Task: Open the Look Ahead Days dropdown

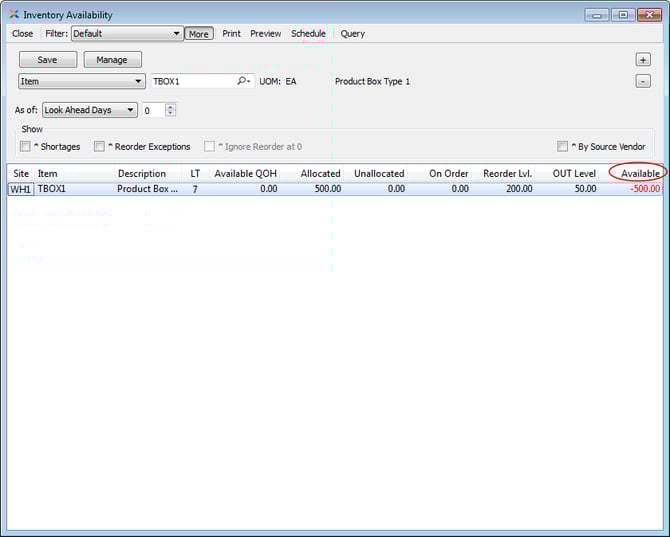Action: pyautogui.click(x=89, y=110)
